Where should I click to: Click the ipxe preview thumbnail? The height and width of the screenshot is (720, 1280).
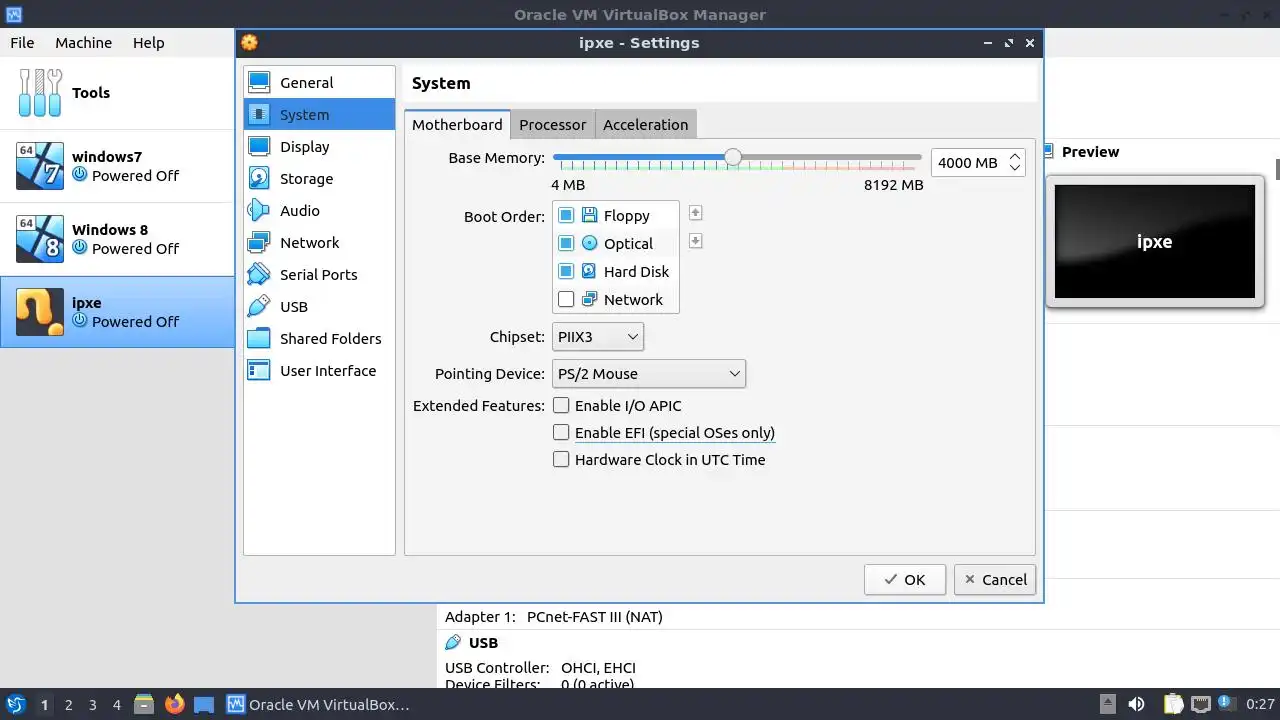click(1154, 241)
